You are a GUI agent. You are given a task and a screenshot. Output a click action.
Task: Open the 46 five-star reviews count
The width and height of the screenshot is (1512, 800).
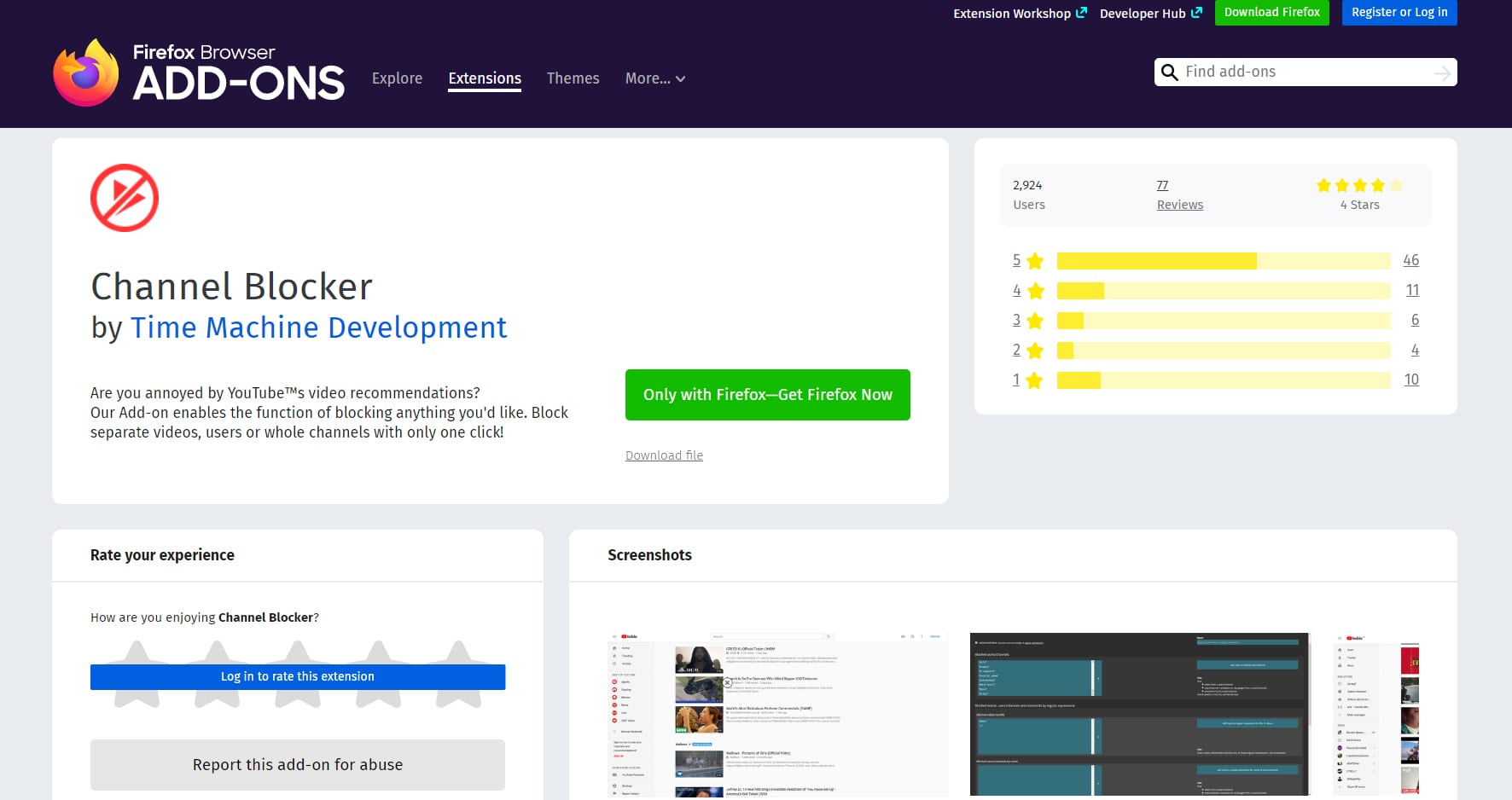point(1411,260)
